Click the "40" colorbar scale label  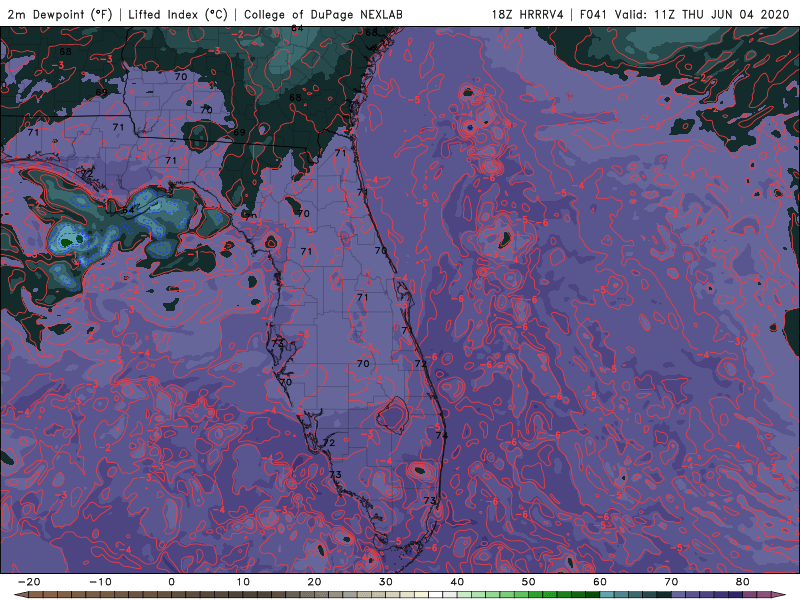457,582
